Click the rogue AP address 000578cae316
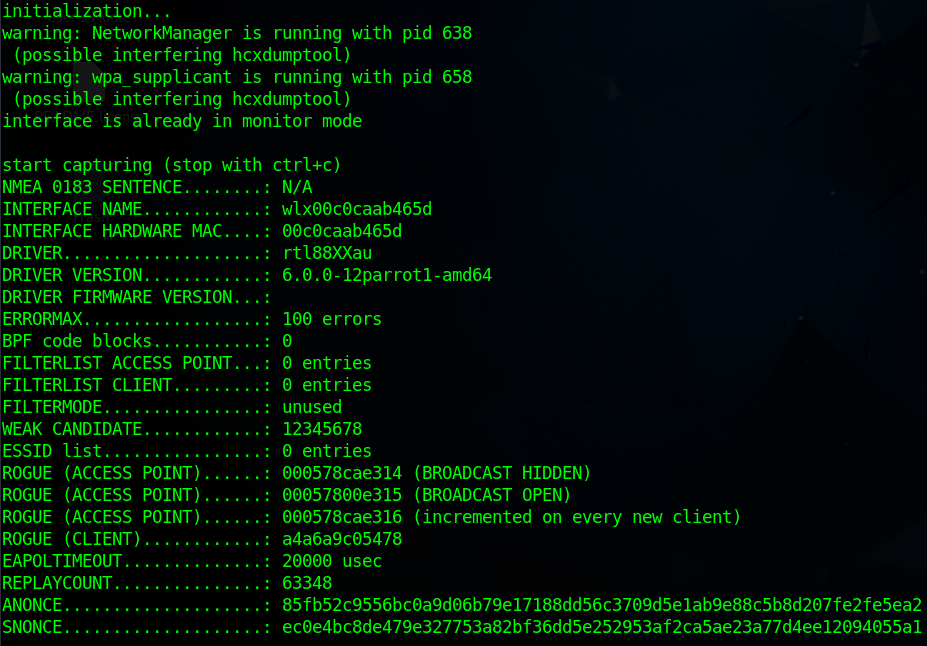 342,517
